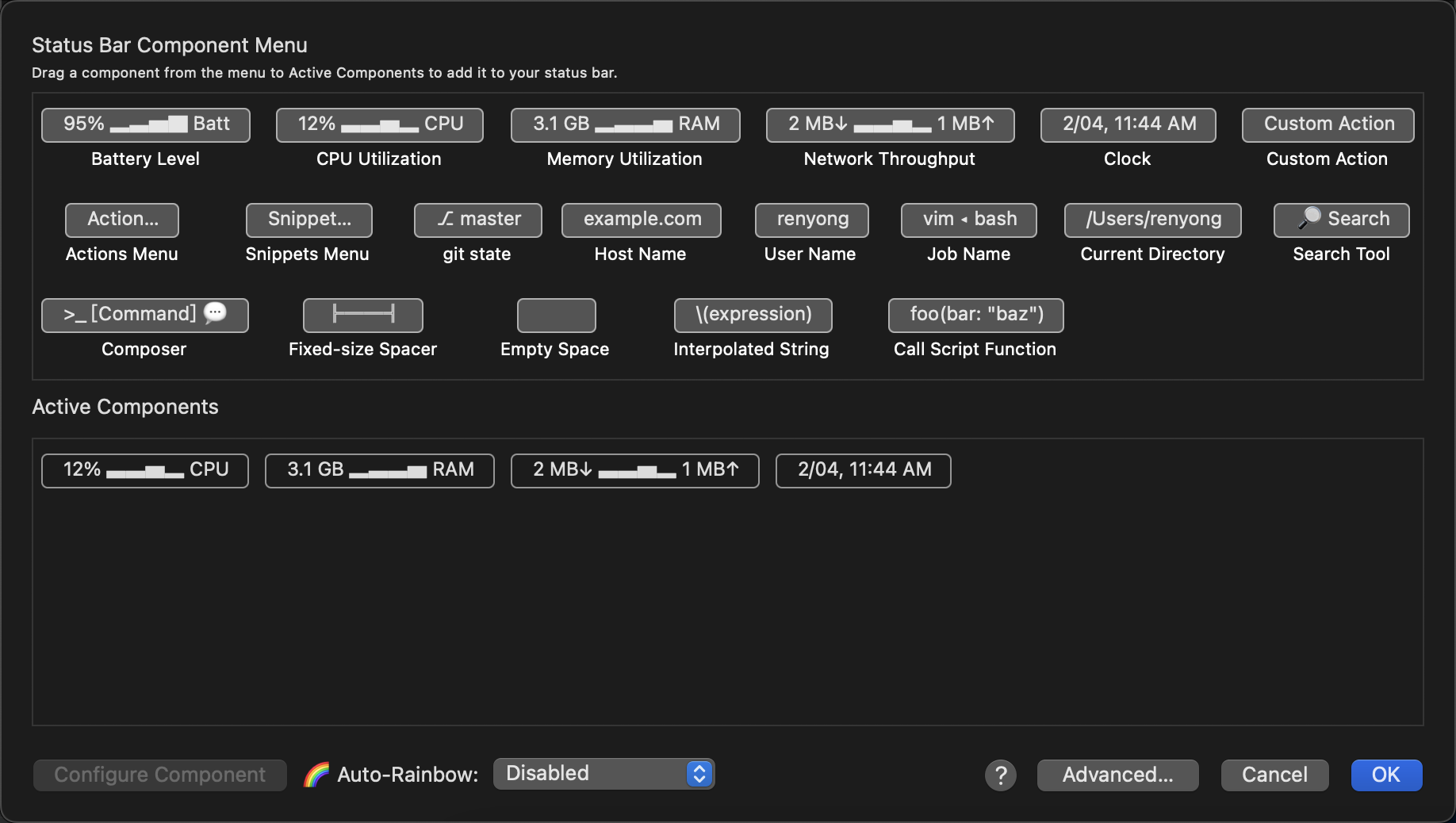Click the 'Current Directory' label
This screenshot has width=1456, height=823.
click(1153, 254)
